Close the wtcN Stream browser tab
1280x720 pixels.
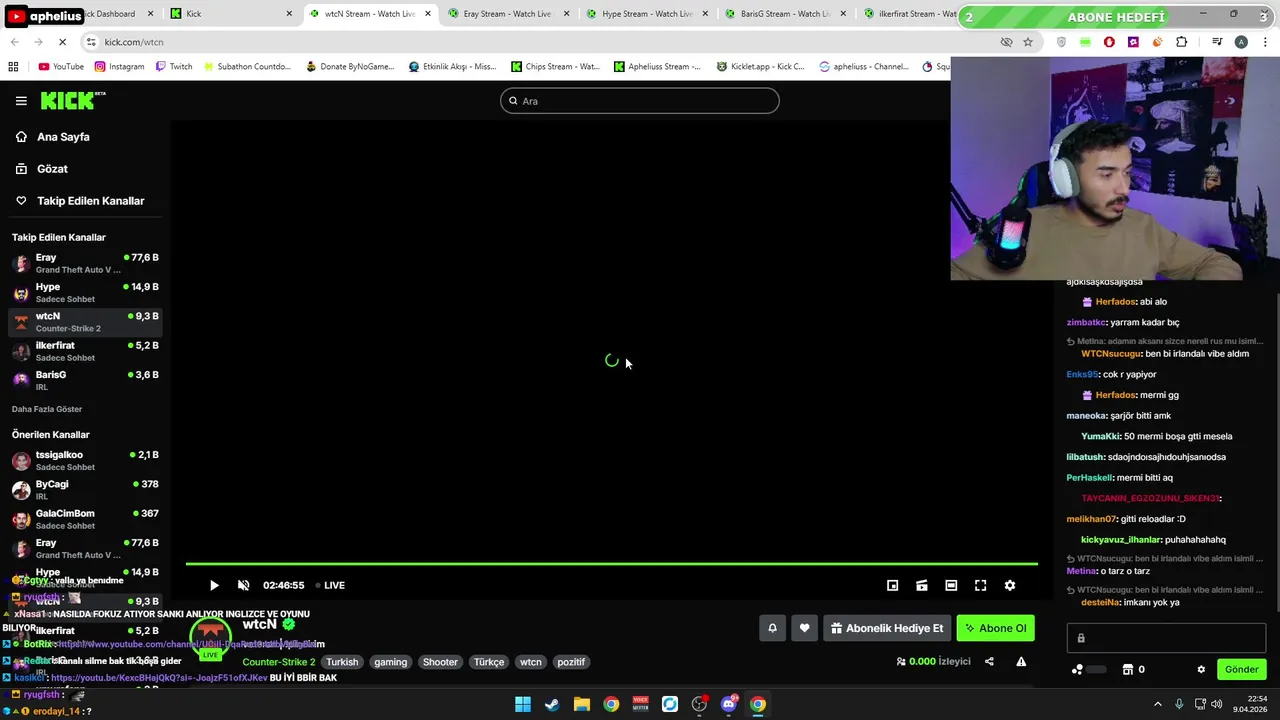pos(429,14)
